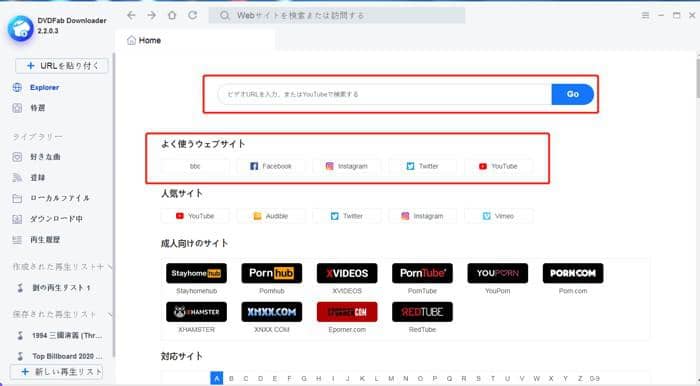Click the main page vertical scrollbar
This screenshot has width=700, height=386.
697,78
